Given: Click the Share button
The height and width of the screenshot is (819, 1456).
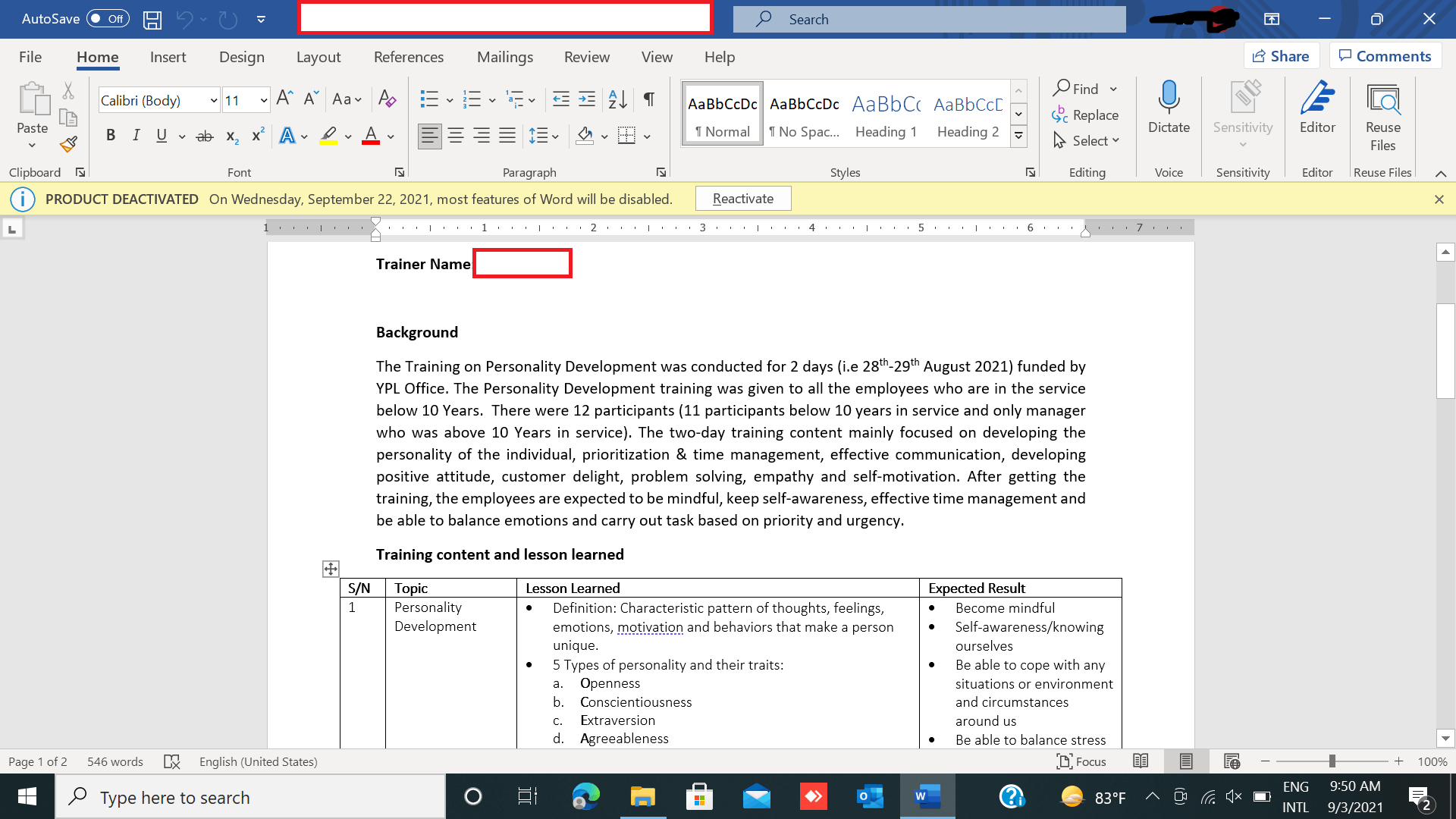Looking at the screenshot, I should [x=1281, y=56].
